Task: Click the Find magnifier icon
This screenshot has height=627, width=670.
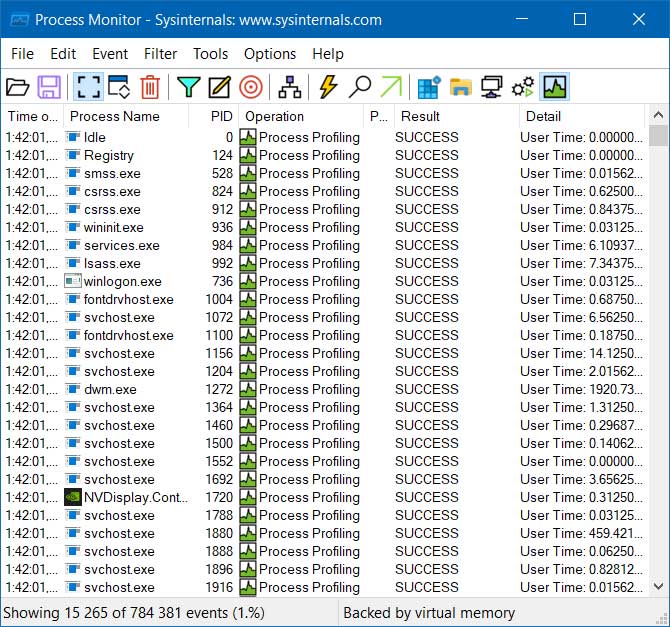Action: click(x=360, y=87)
